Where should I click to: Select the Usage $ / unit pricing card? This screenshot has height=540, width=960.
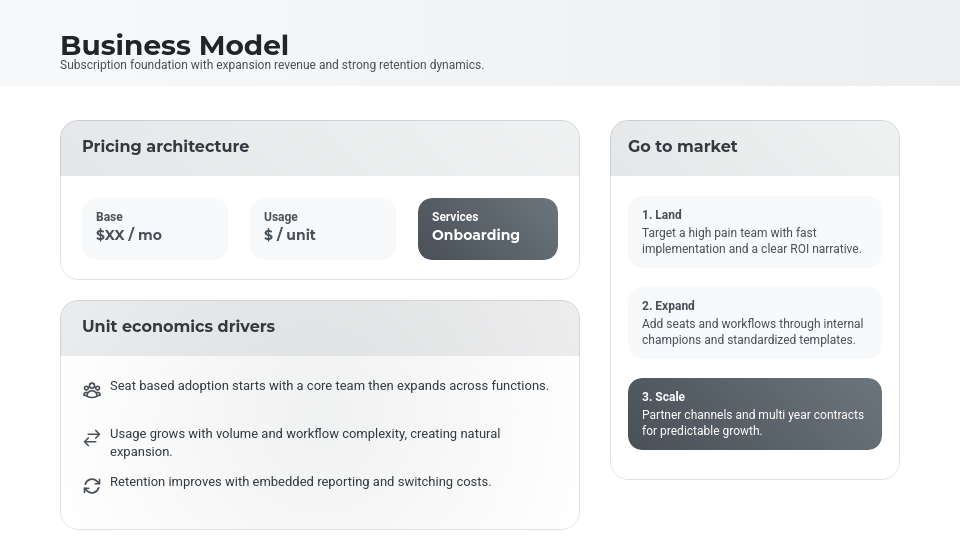pos(323,228)
